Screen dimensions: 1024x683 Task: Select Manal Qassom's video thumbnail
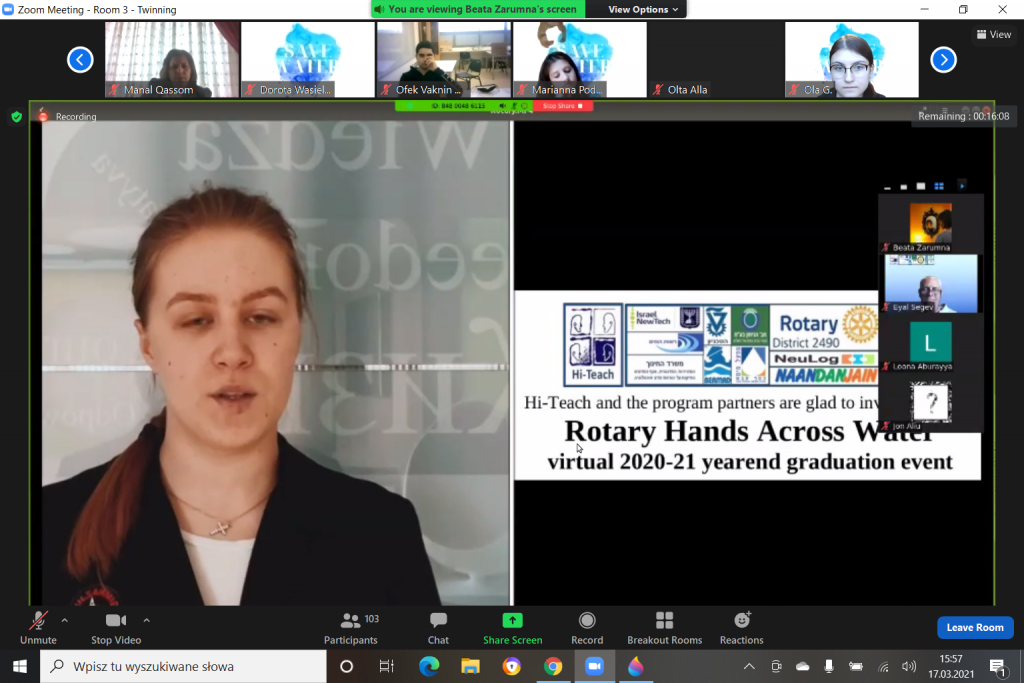[172, 59]
